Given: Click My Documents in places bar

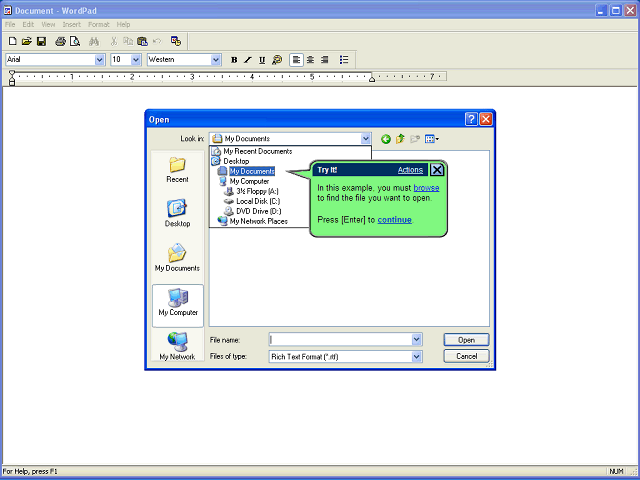Looking at the screenshot, I should tap(178, 257).
